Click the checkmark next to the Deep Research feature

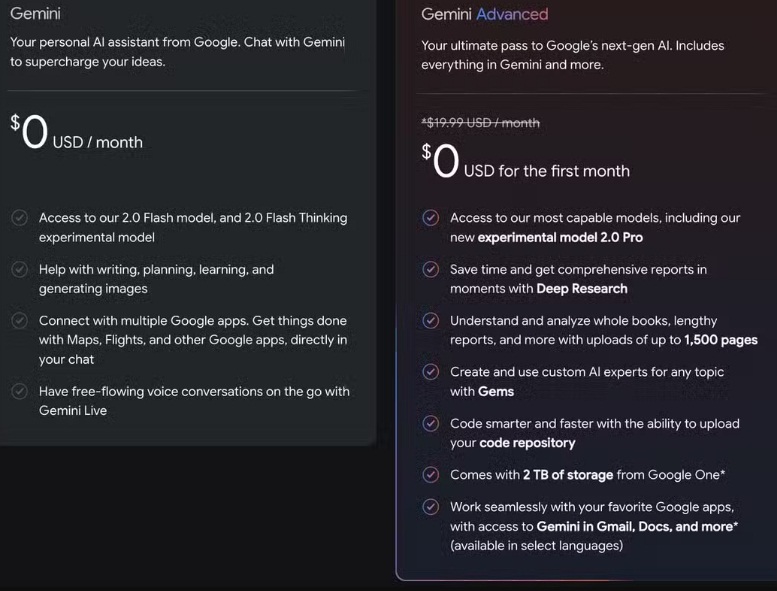[x=430, y=270]
